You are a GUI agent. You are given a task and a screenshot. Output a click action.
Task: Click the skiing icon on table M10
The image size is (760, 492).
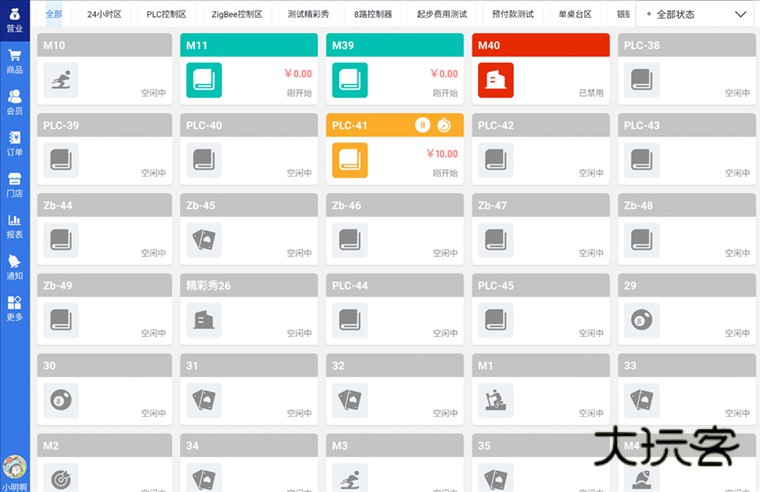pos(61,80)
